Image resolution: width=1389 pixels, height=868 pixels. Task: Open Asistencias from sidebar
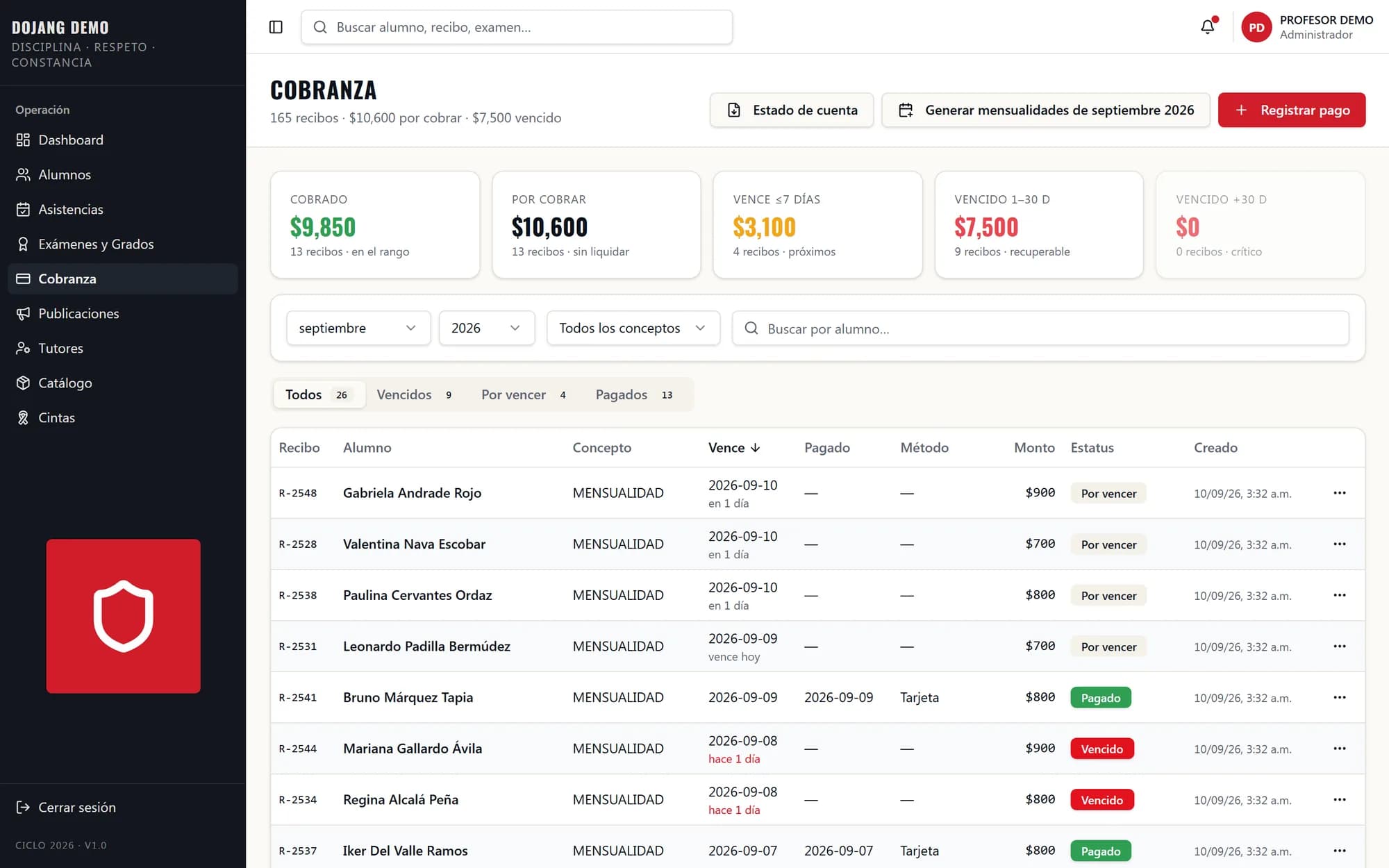[123, 209]
